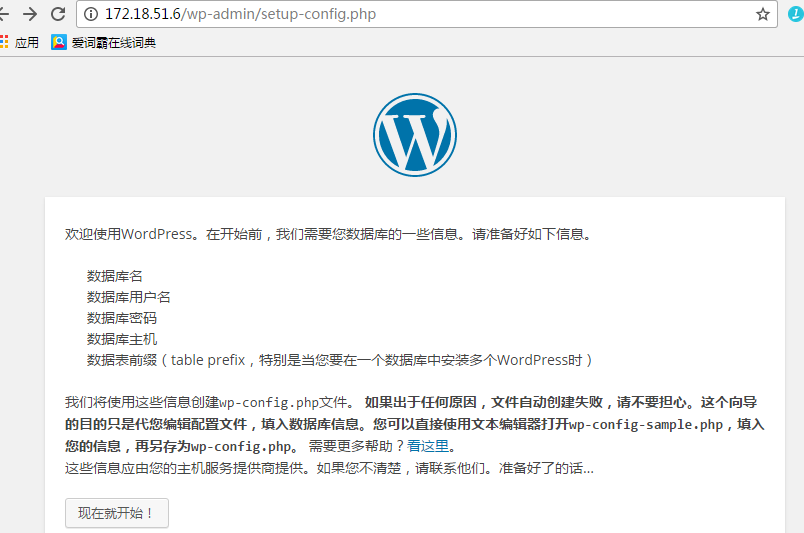Image resolution: width=804 pixels, height=533 pixels.
Task: Click the 欢迎使用WordPress welcome sentence
Action: pos(328,234)
